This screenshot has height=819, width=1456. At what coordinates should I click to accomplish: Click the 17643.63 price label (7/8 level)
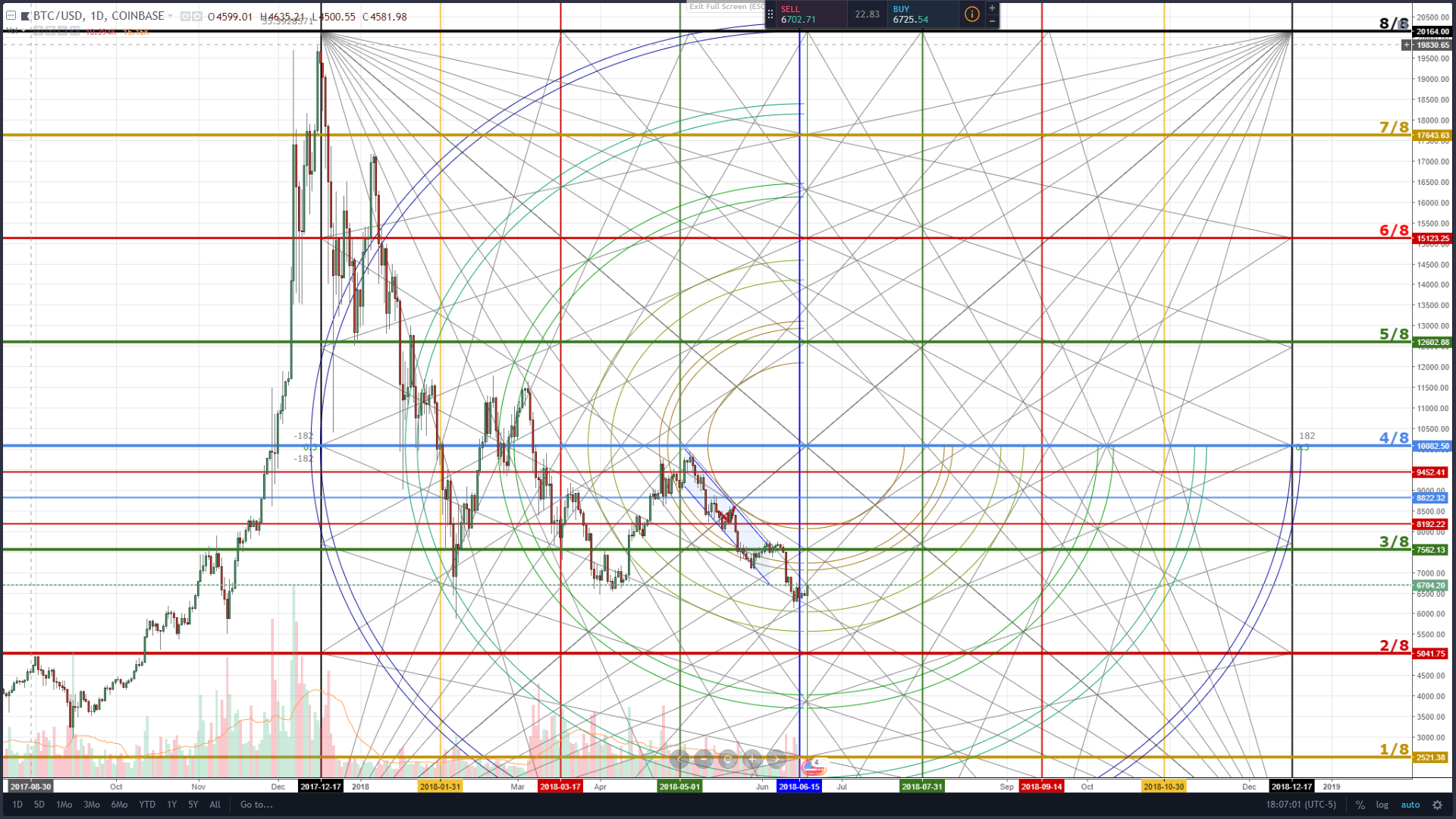pyautogui.click(x=1432, y=135)
